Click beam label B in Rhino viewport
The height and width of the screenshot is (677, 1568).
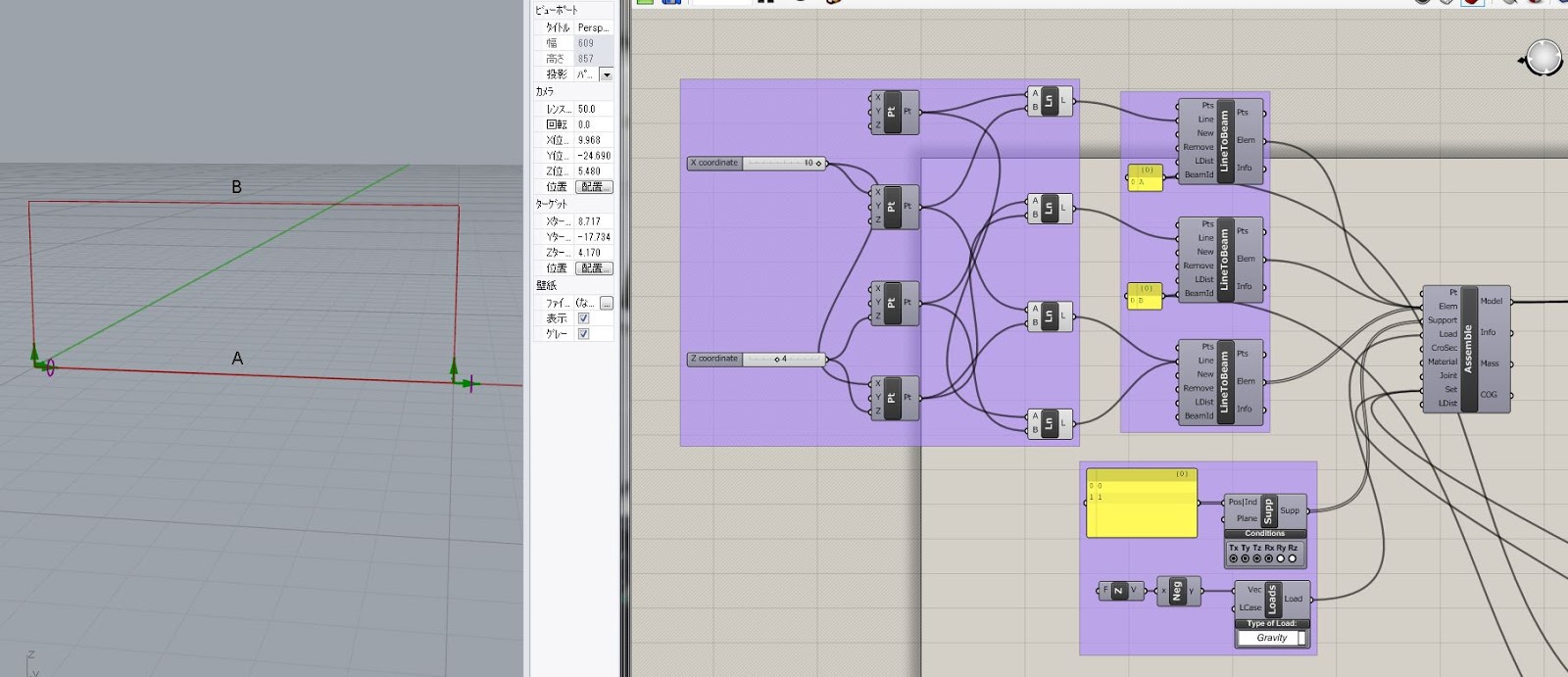click(x=236, y=186)
